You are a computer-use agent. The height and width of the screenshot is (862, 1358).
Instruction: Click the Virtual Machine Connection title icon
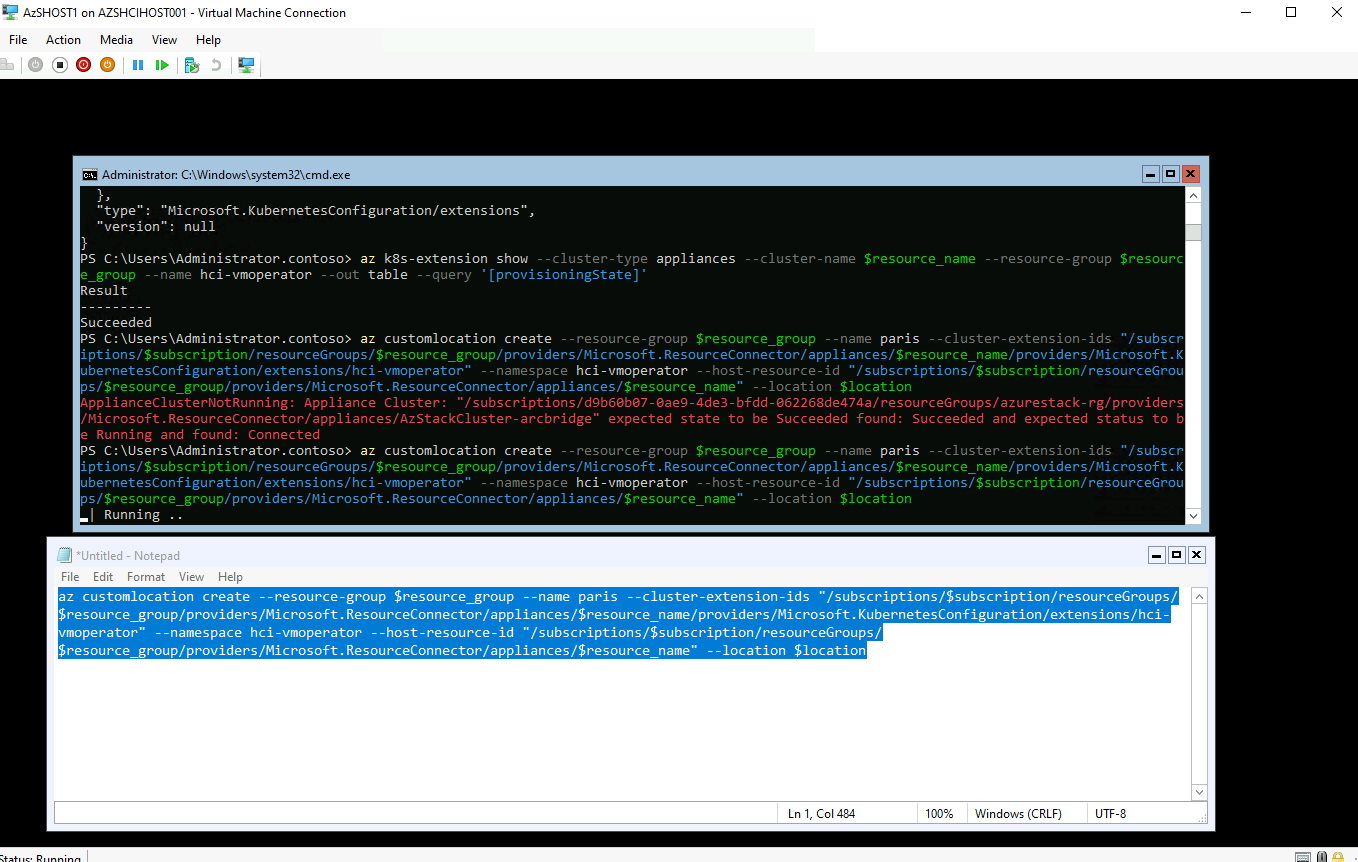coord(10,12)
